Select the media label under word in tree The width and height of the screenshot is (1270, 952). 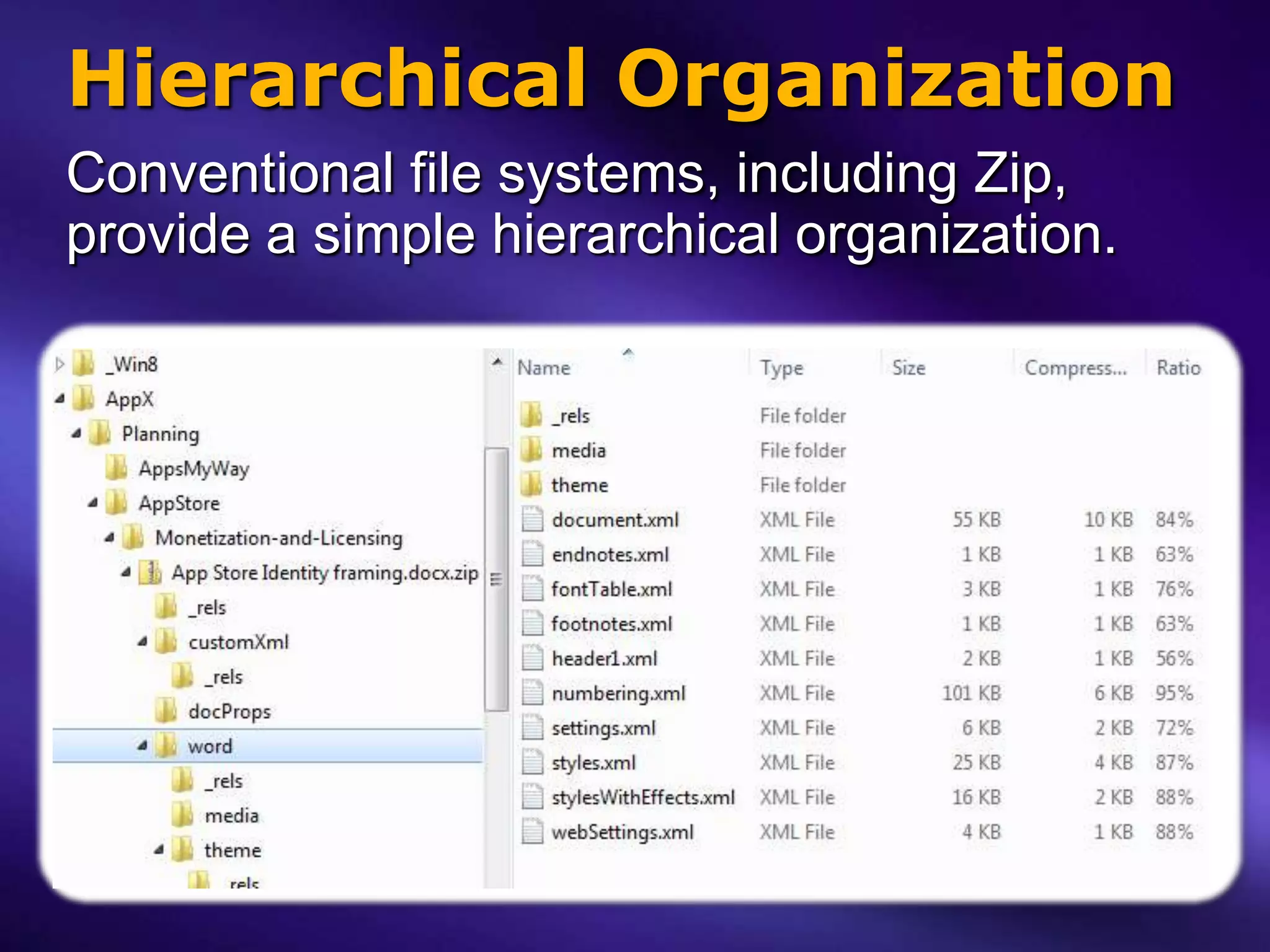[232, 816]
